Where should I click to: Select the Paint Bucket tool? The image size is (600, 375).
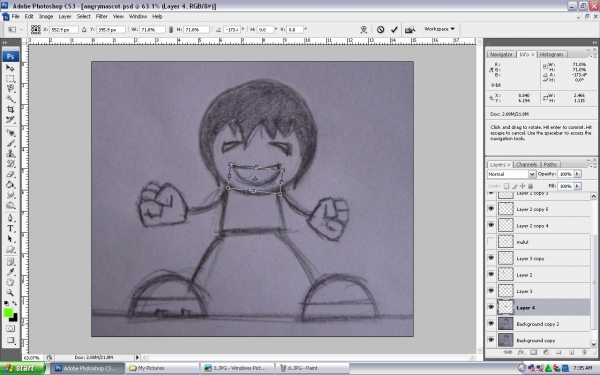(10, 185)
